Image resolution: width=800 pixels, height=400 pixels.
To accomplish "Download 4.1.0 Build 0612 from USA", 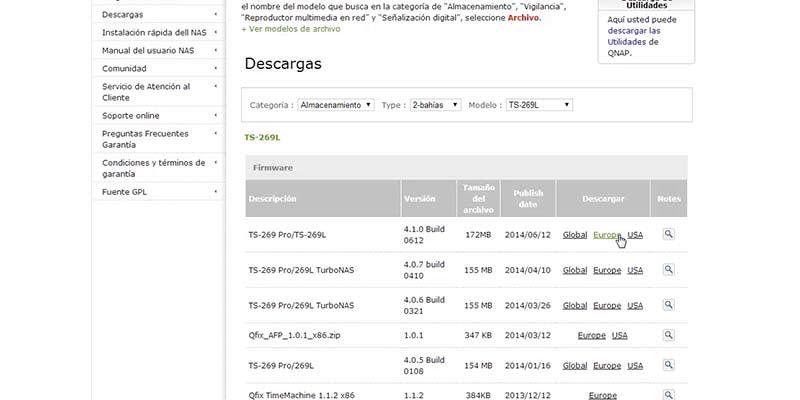I will 635,235.
